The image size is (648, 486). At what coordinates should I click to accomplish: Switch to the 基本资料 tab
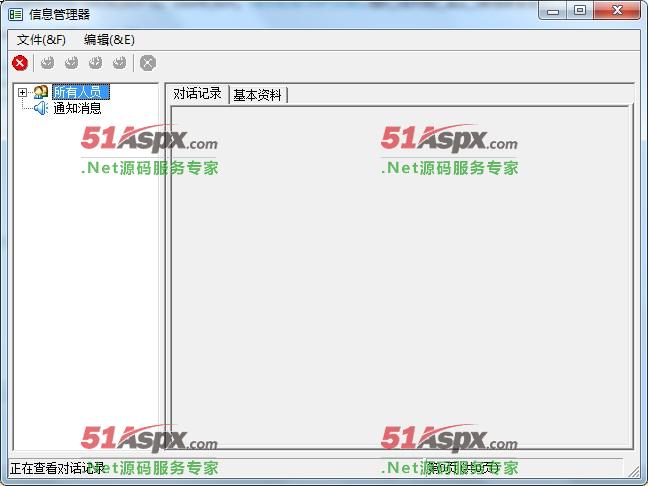pos(257,95)
